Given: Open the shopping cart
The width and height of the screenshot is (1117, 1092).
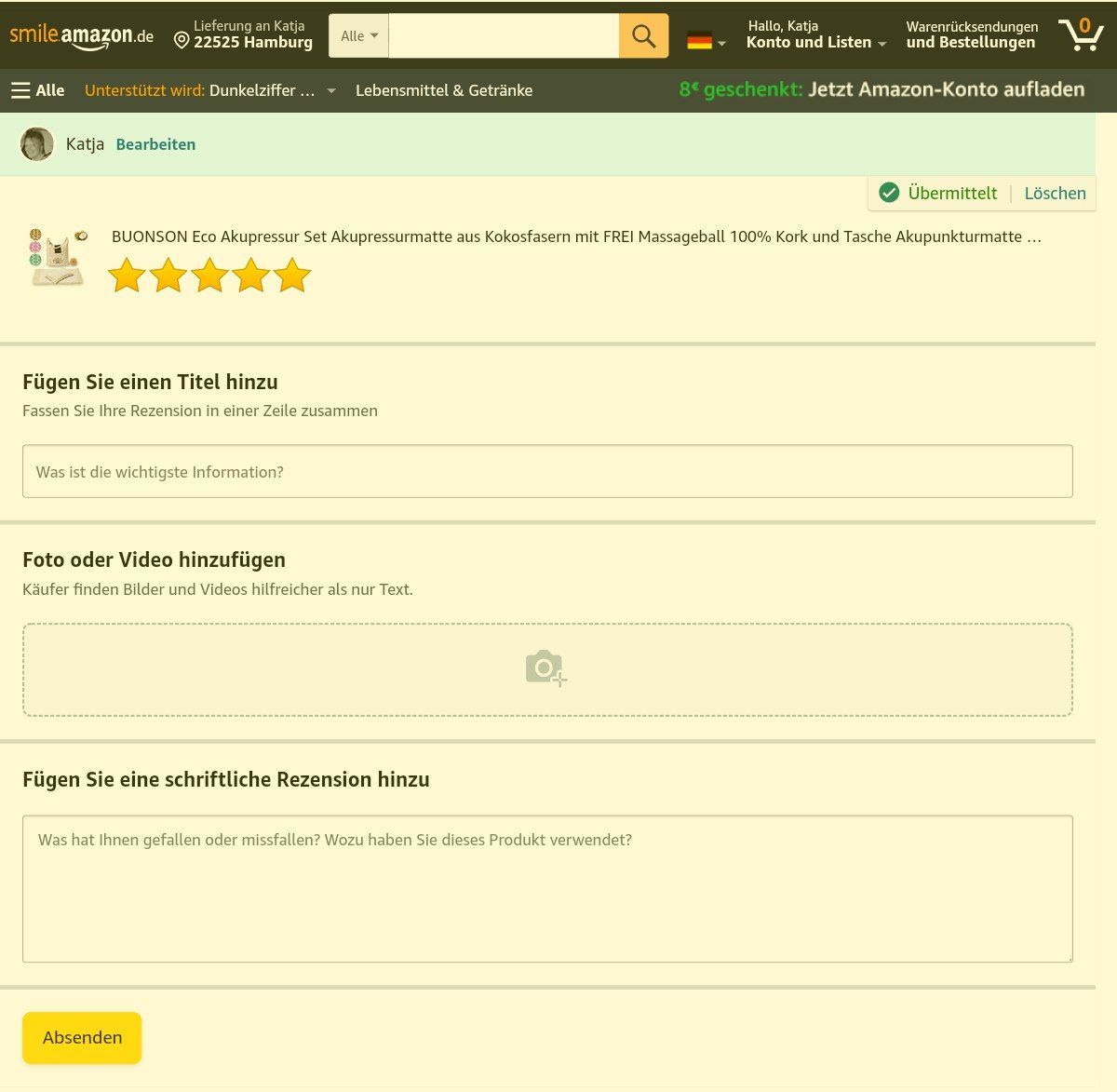Looking at the screenshot, I should click(x=1080, y=35).
